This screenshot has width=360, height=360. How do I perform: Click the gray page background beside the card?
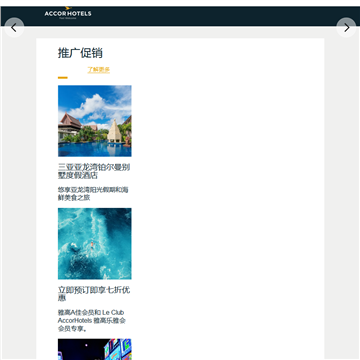[342, 200]
